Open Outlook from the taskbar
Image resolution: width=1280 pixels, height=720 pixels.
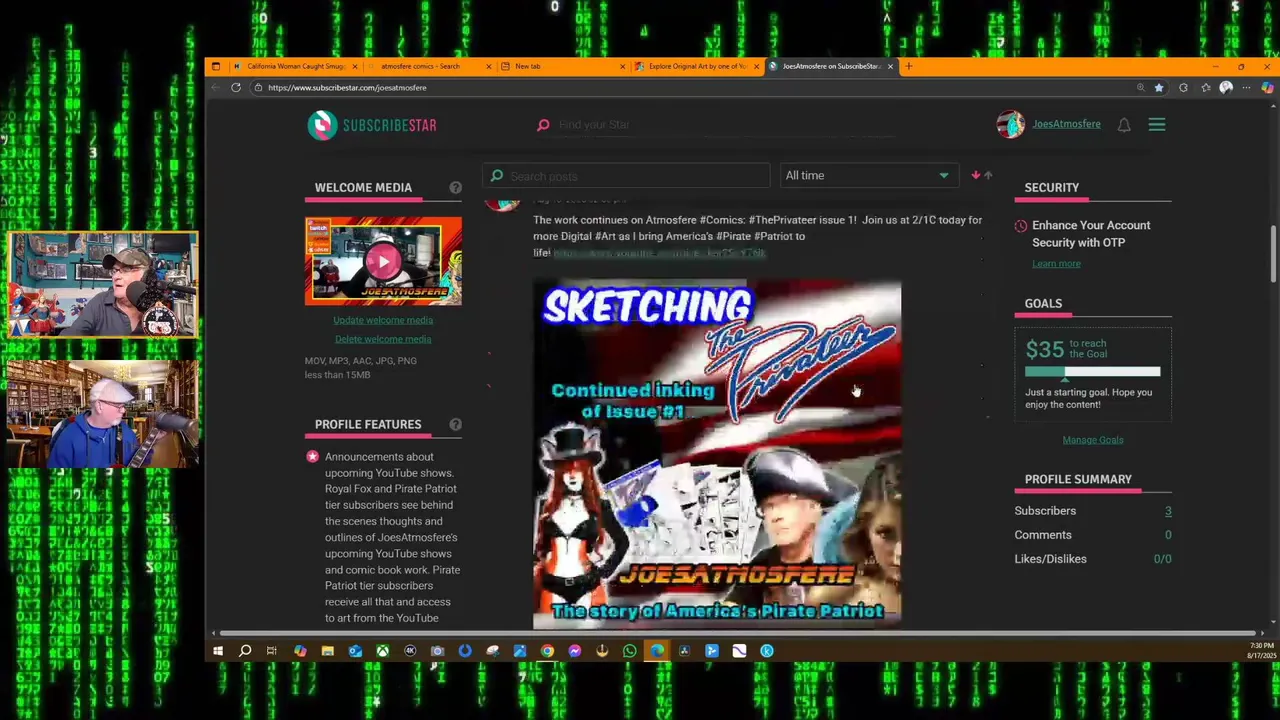355,651
